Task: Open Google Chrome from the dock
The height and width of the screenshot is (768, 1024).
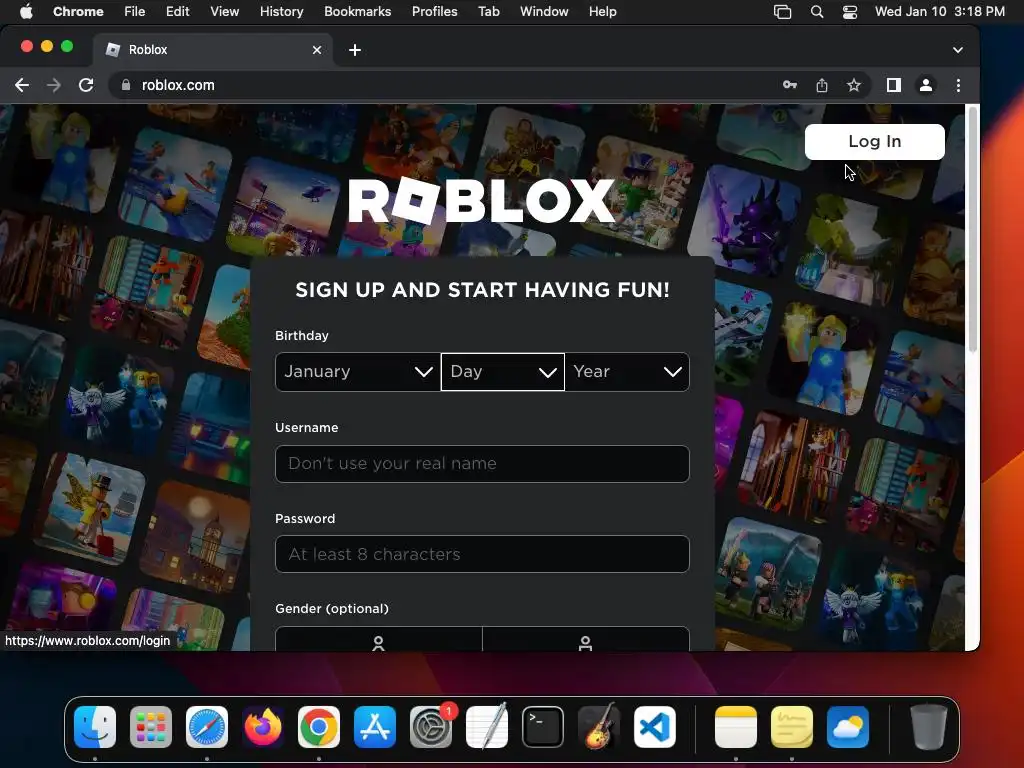Action: click(319, 727)
